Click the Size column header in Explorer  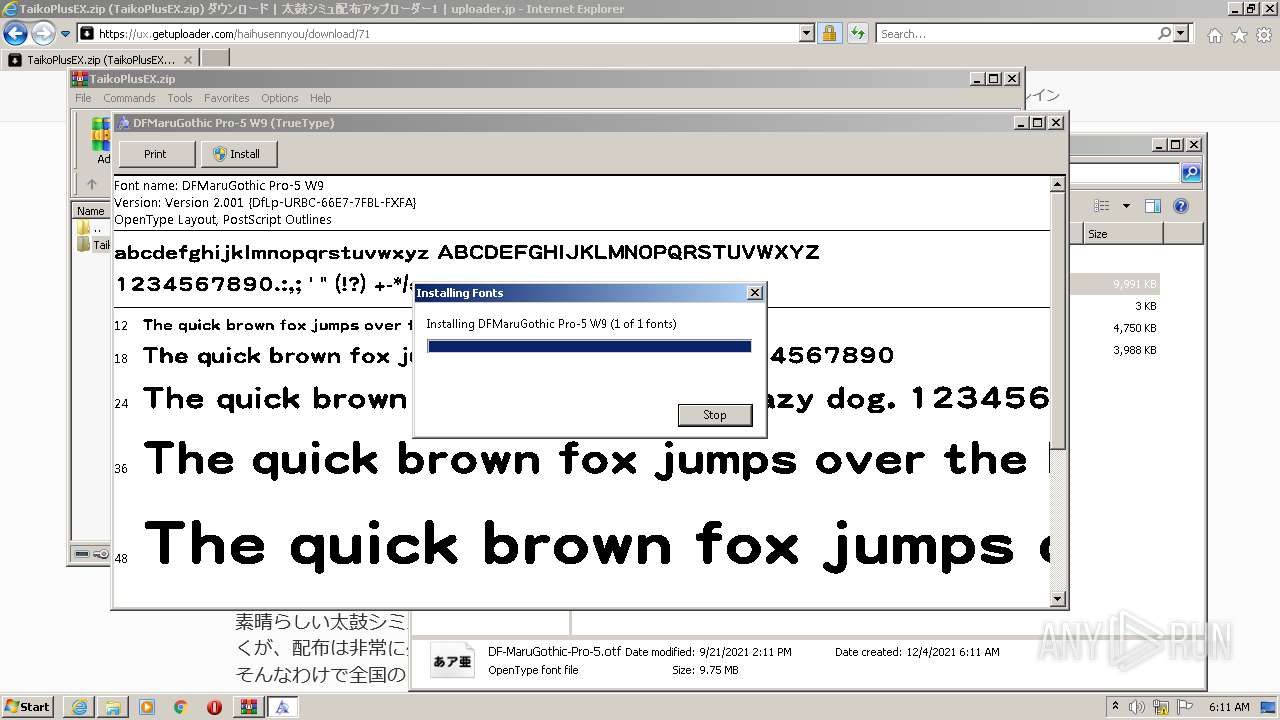coord(1123,234)
